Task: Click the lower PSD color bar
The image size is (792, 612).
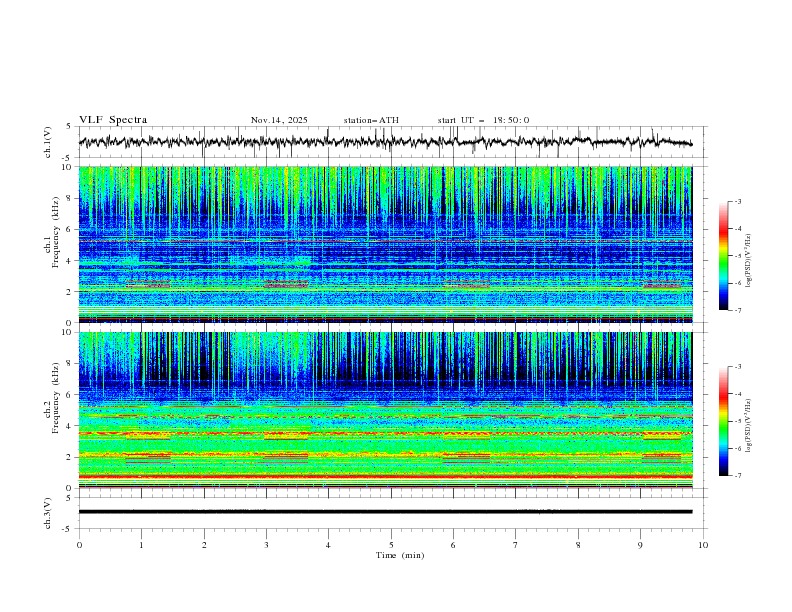Action: [x=724, y=421]
